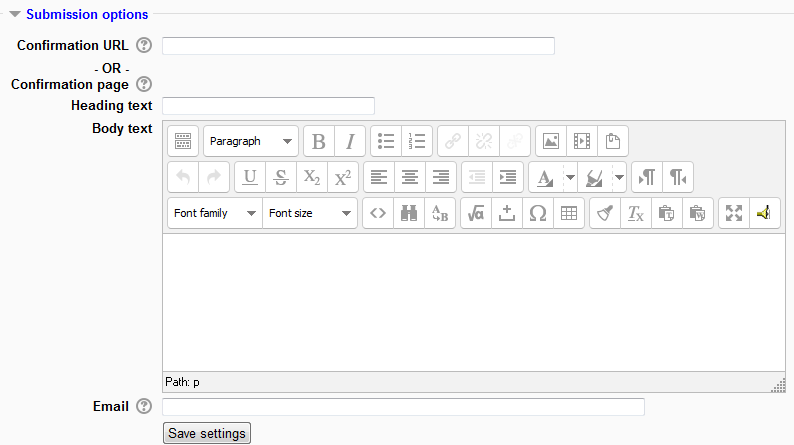
Task: Toggle fullscreen editor mode
Action: coord(734,213)
